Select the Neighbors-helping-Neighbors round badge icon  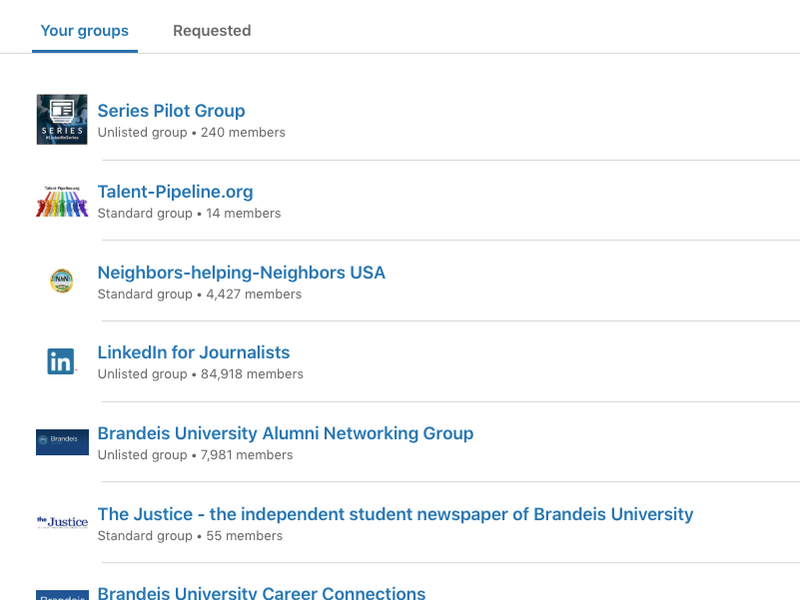click(62, 281)
